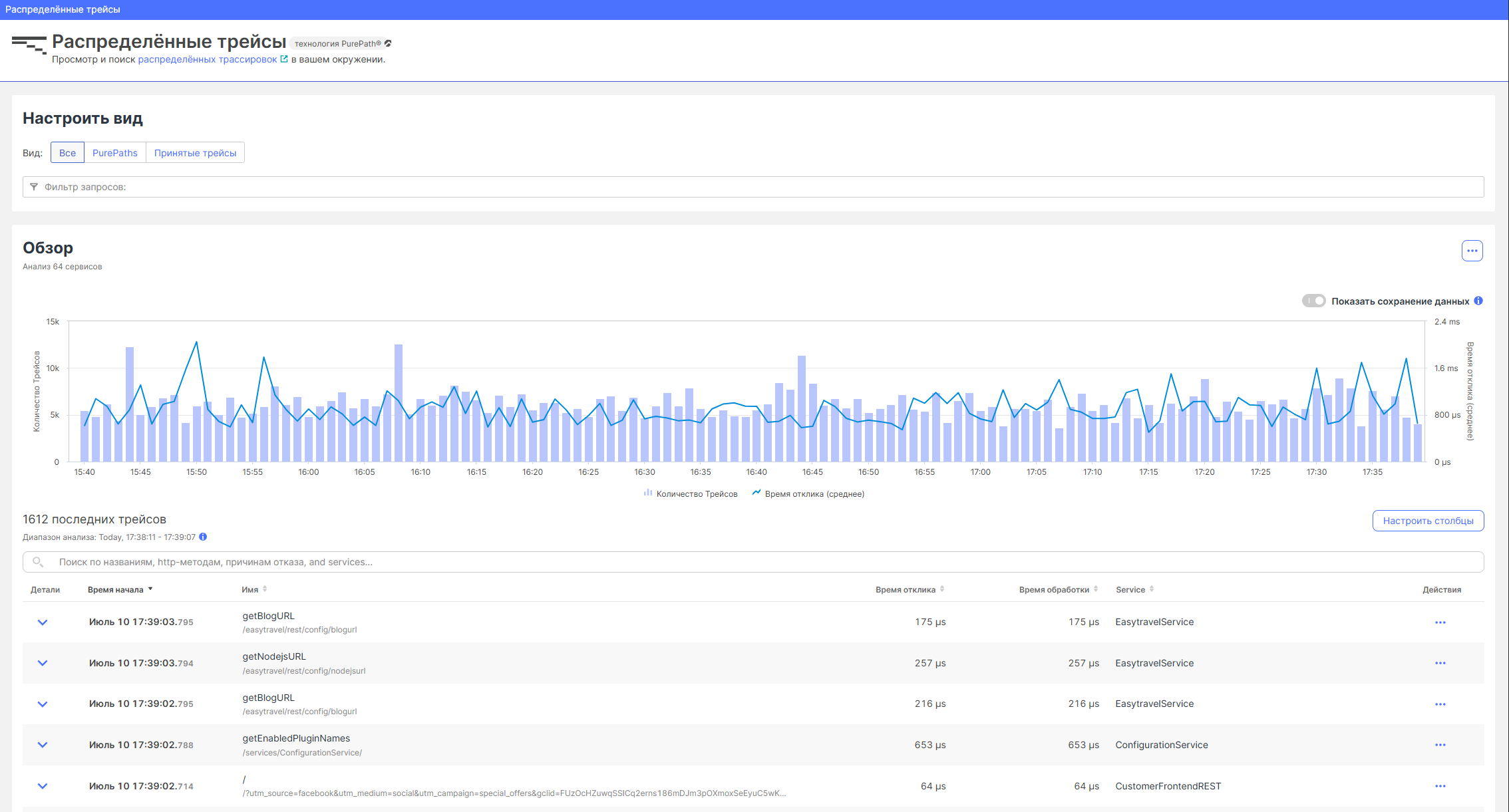
Task: Select Принятые трейсы view tab
Action: pyautogui.click(x=195, y=153)
